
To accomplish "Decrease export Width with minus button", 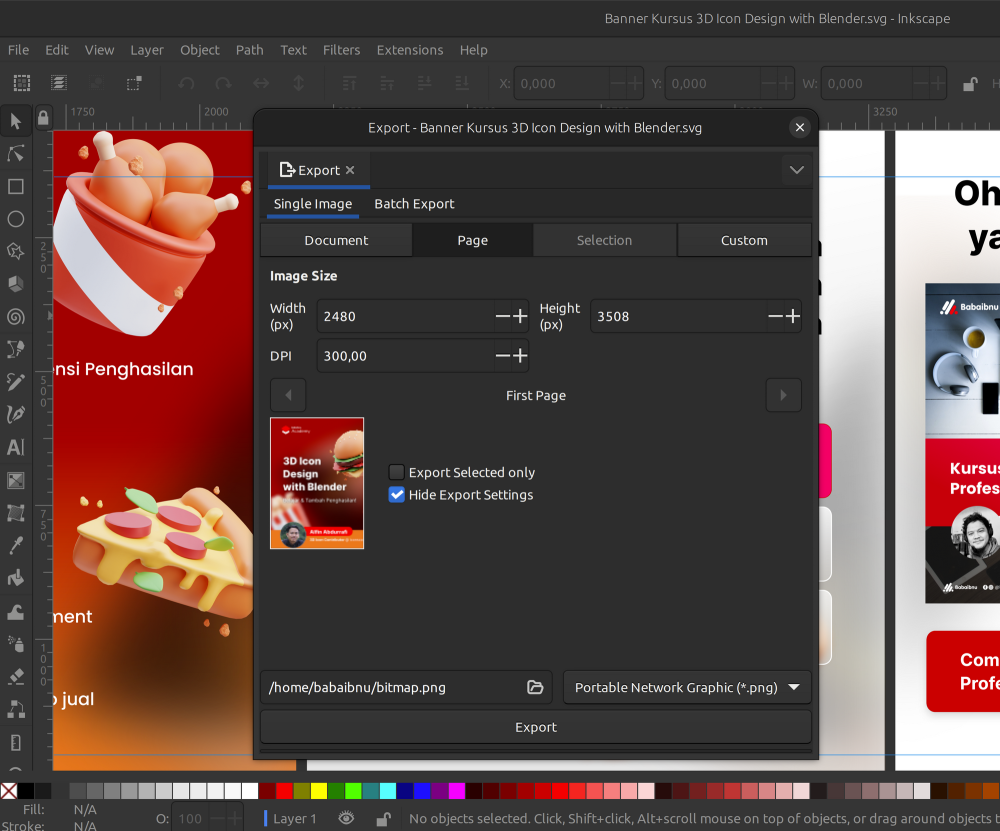I will pyautogui.click(x=503, y=316).
